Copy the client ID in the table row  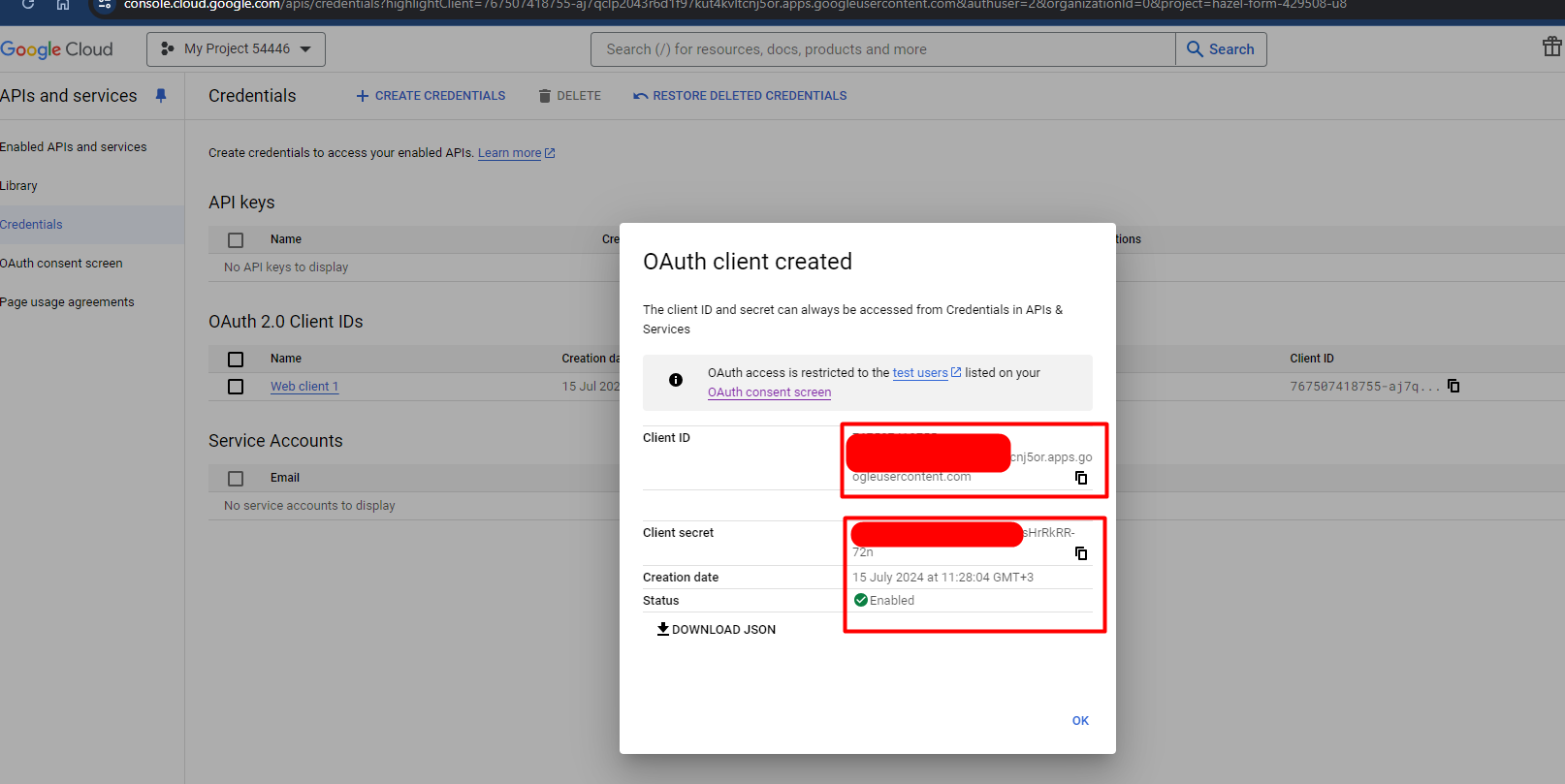[x=1453, y=386]
